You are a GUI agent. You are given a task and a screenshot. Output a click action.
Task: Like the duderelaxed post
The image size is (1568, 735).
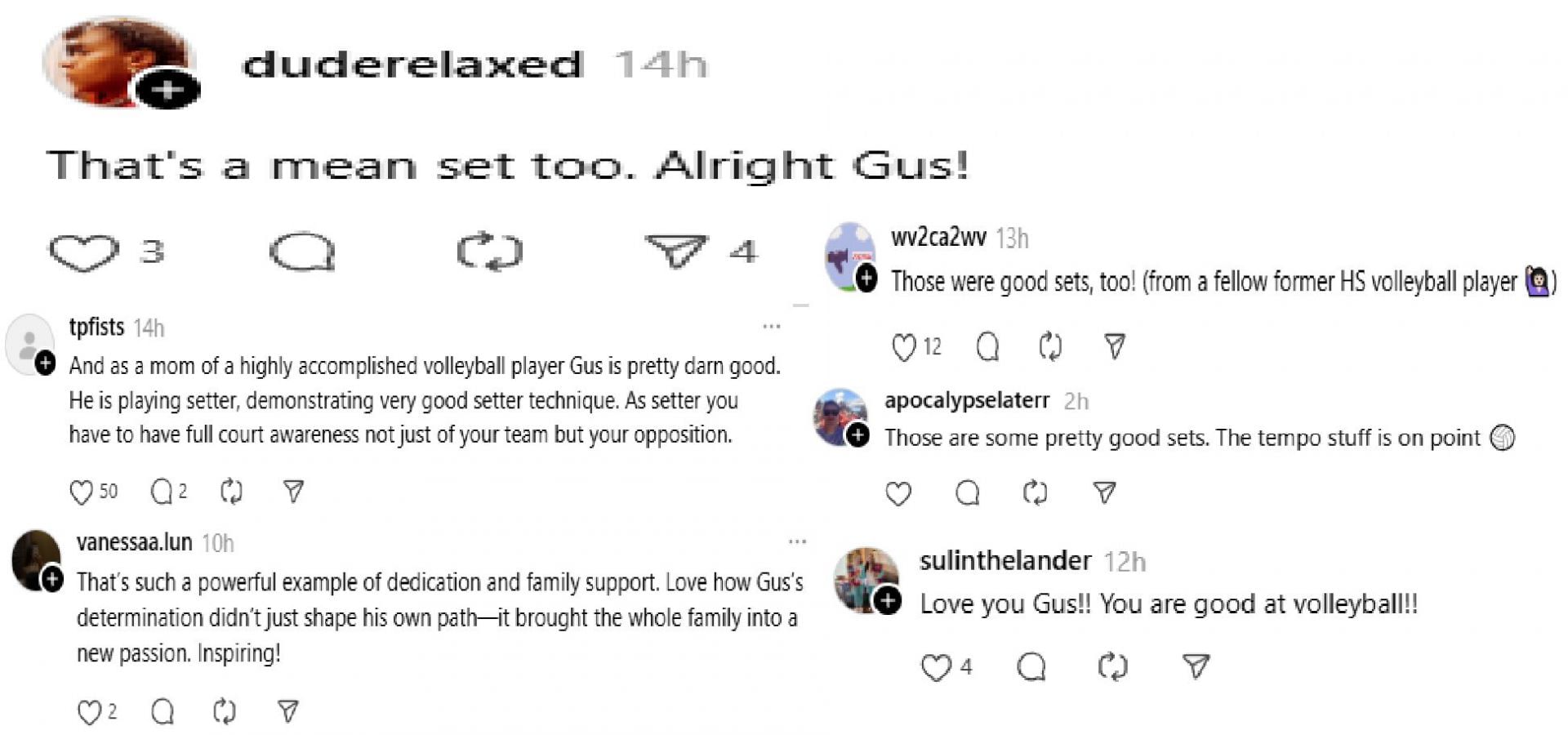coord(82,252)
